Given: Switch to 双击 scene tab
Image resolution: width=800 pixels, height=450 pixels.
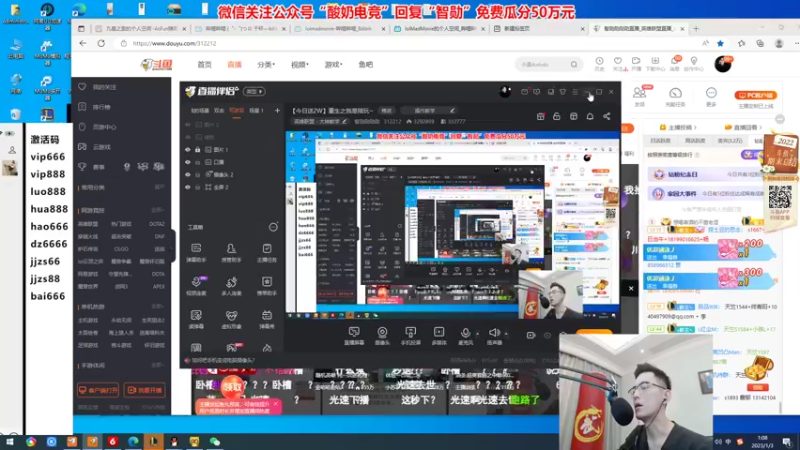Looking at the screenshot, I should point(219,110).
